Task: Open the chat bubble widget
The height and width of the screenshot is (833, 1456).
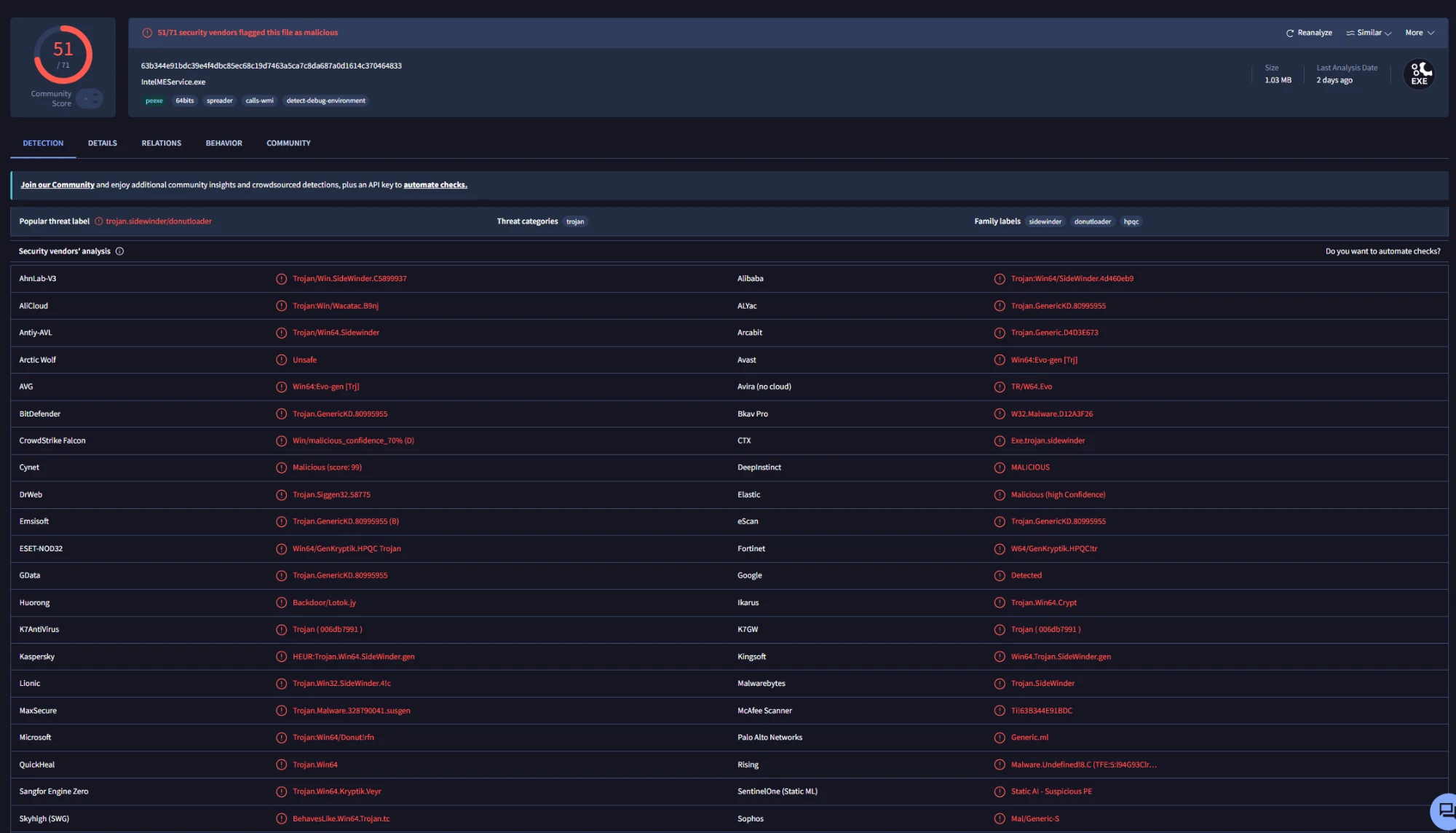Action: click(x=1445, y=810)
